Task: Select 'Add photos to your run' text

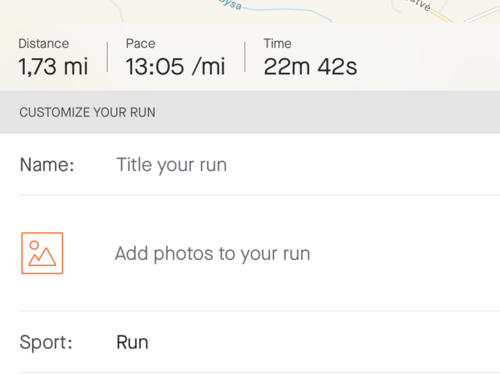Action: (212, 254)
